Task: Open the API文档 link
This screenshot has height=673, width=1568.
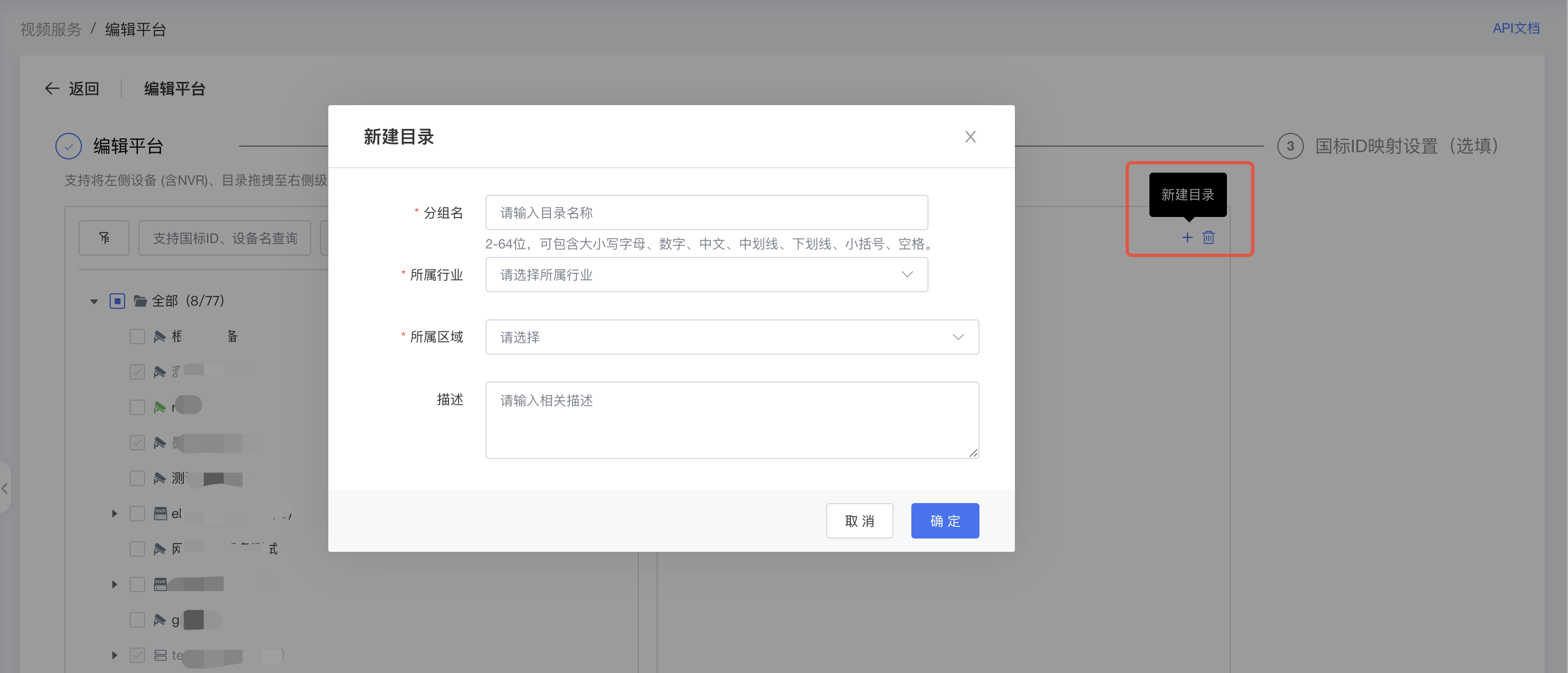Action: [1515, 28]
